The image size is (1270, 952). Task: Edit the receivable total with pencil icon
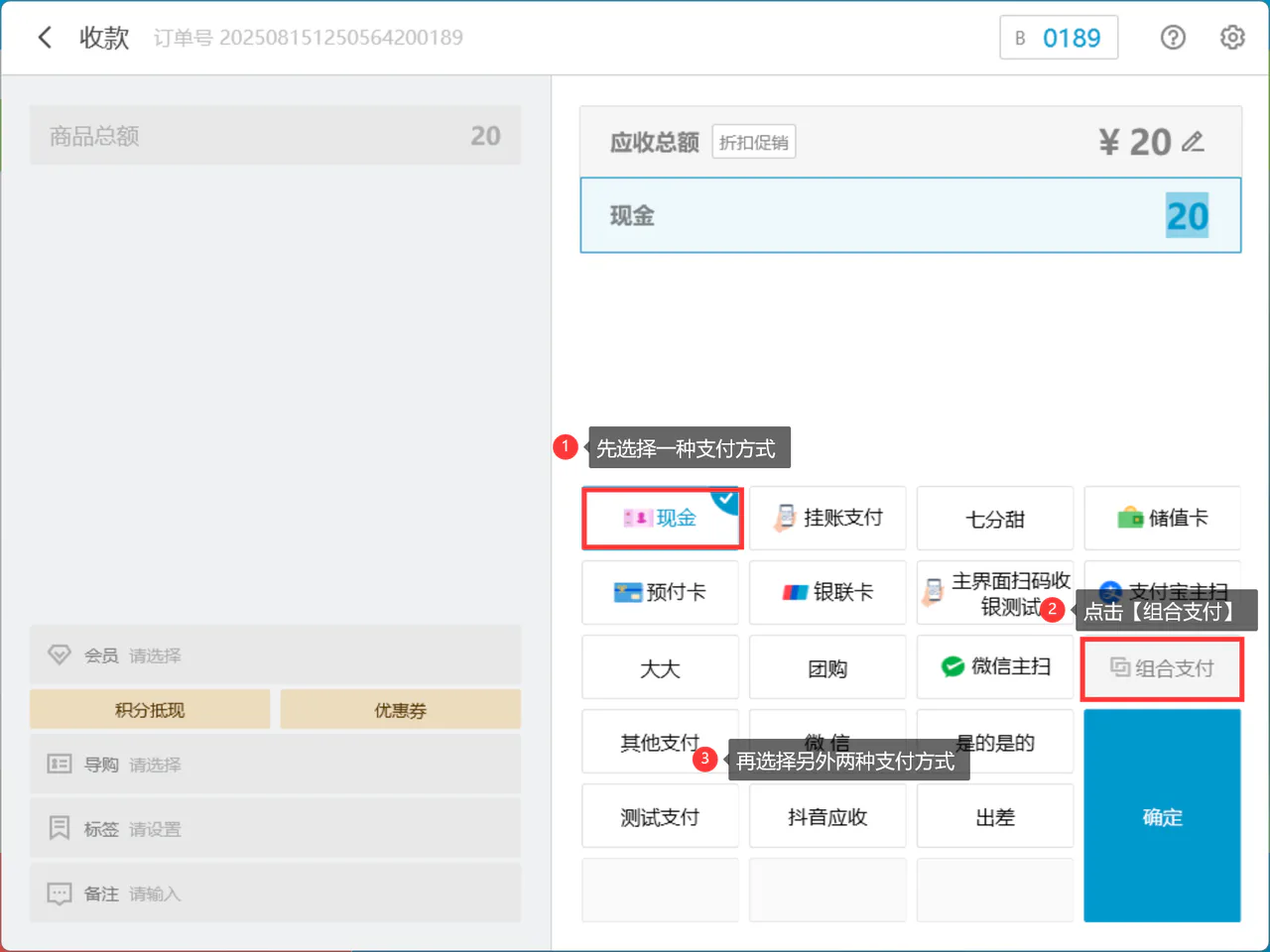pos(1194,142)
